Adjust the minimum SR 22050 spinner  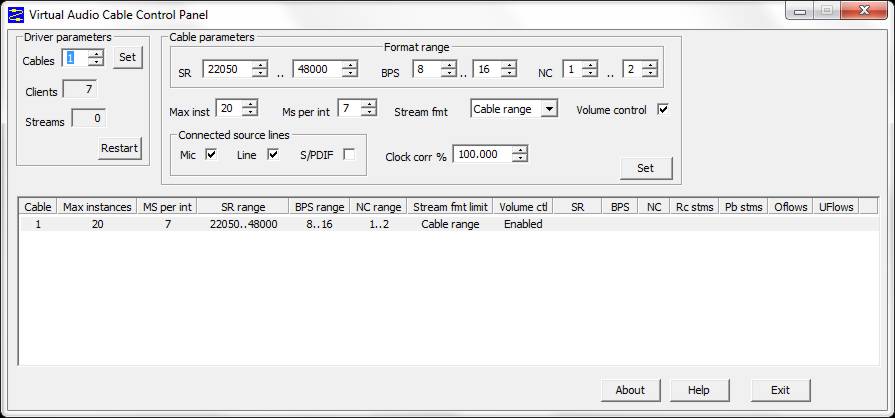pos(260,69)
